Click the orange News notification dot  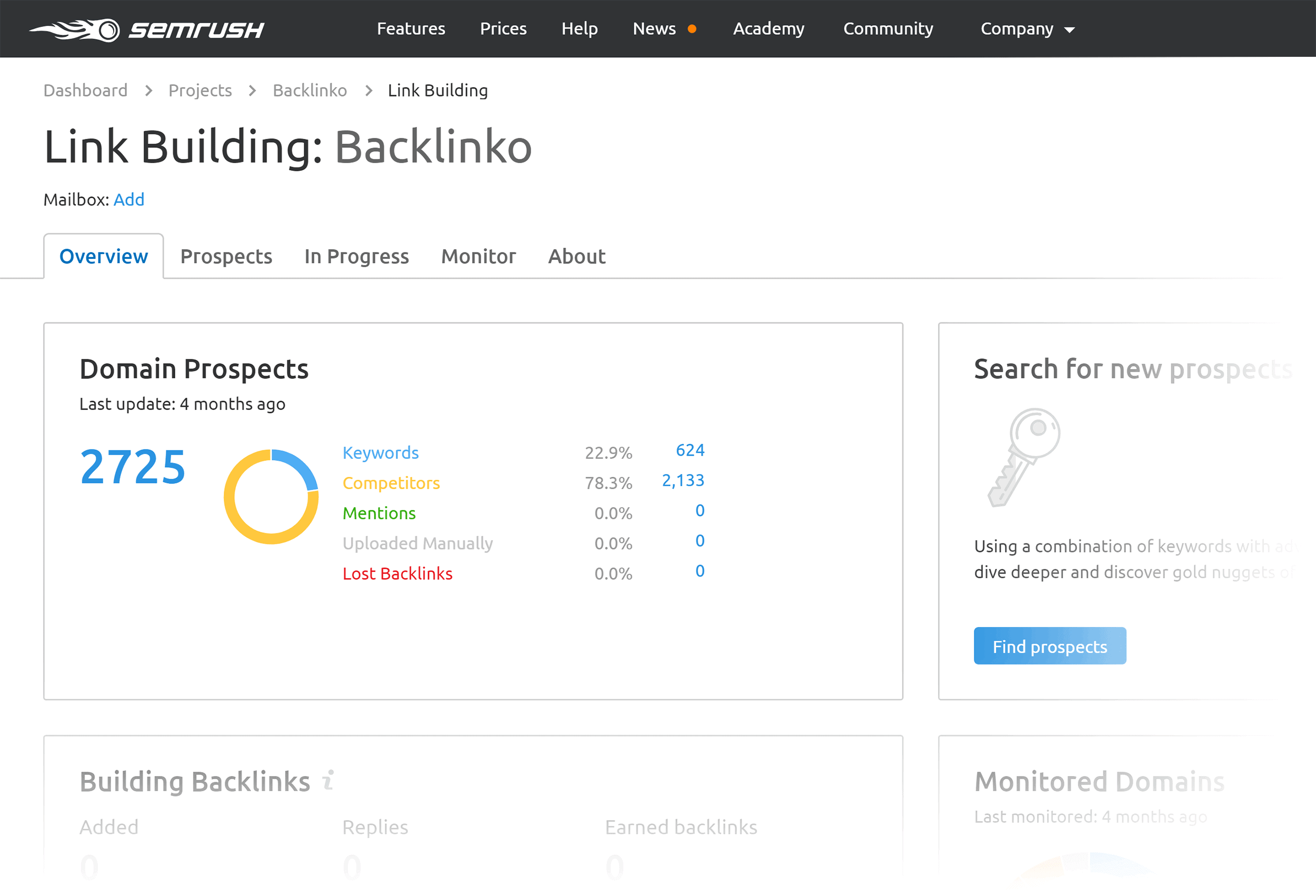point(691,29)
